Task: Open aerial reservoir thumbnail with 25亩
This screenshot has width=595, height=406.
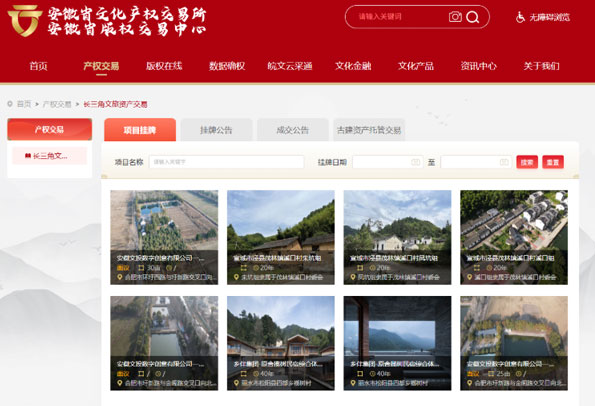Action: (514, 343)
